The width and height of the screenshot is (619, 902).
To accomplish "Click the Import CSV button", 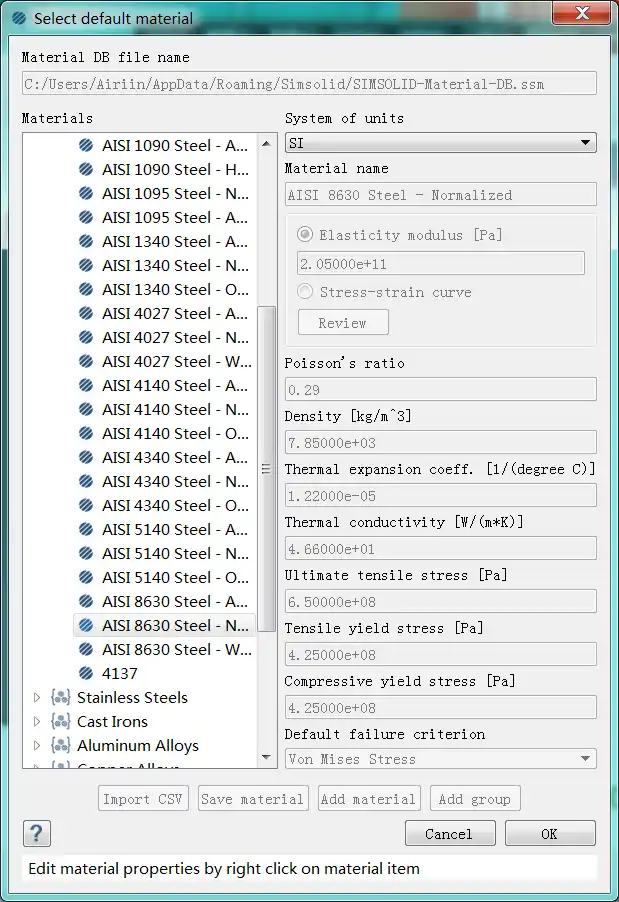I will [x=143, y=798].
